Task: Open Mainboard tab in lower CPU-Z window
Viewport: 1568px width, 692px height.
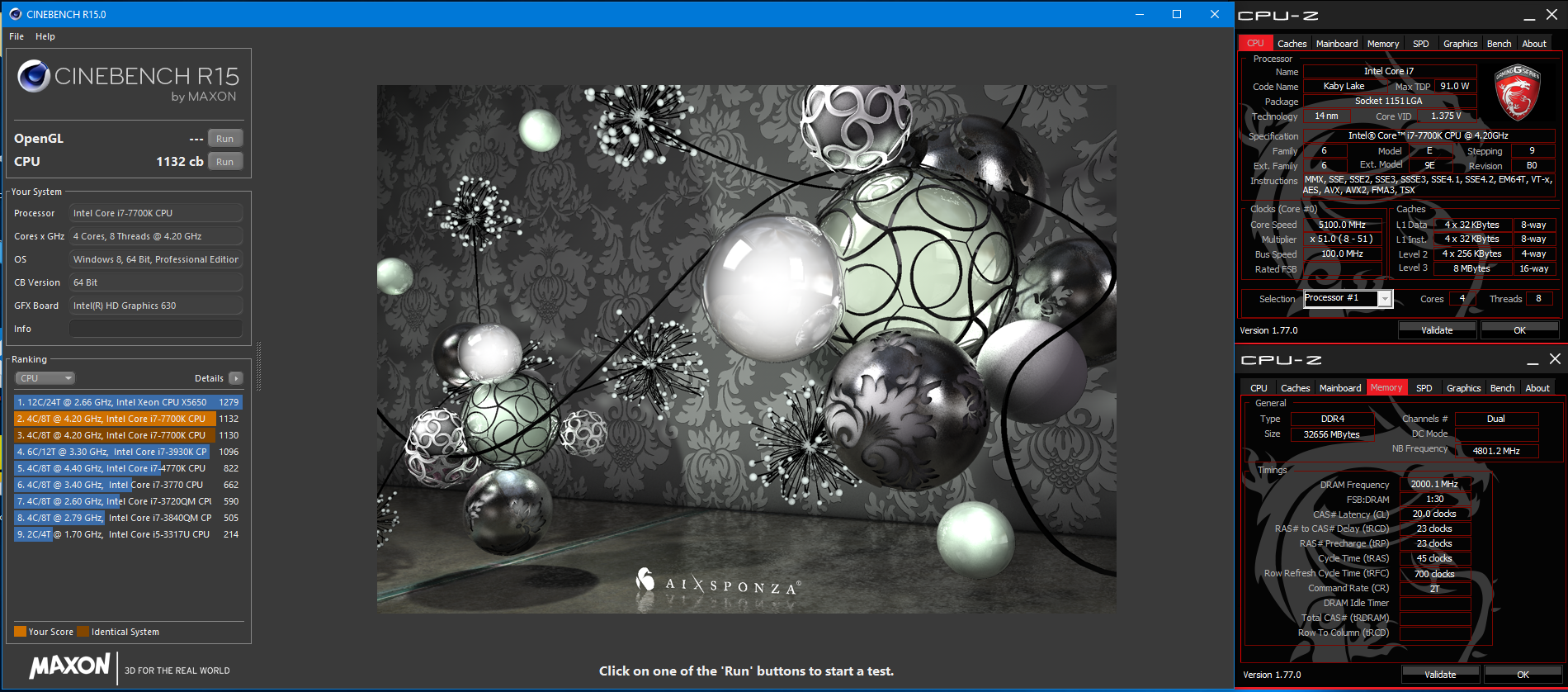Action: coord(1340,388)
